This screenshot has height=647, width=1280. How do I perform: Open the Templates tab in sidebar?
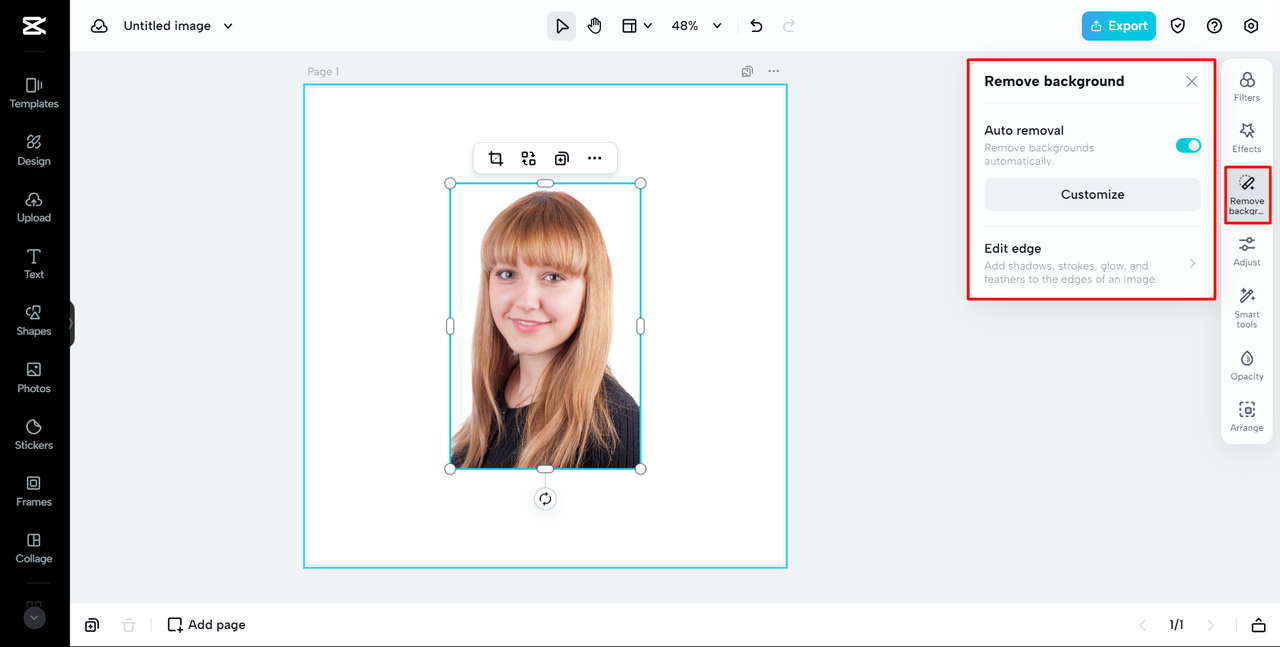34,92
